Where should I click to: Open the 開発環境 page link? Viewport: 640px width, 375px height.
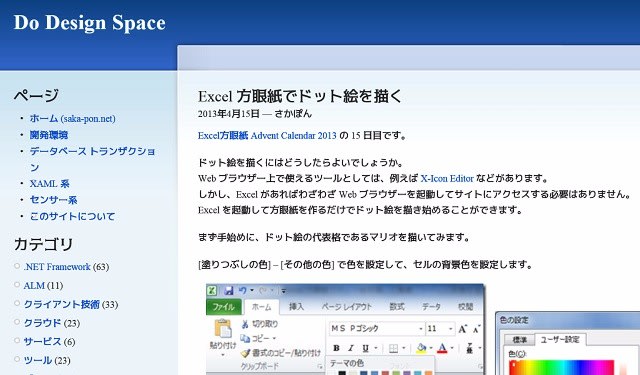[49, 135]
